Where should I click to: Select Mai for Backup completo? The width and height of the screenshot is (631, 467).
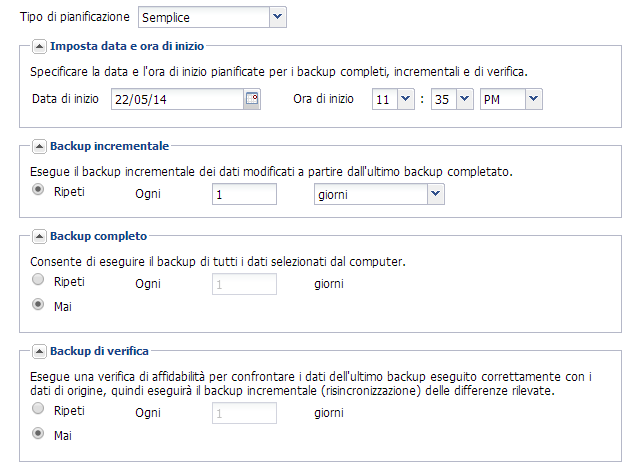click(x=39, y=304)
